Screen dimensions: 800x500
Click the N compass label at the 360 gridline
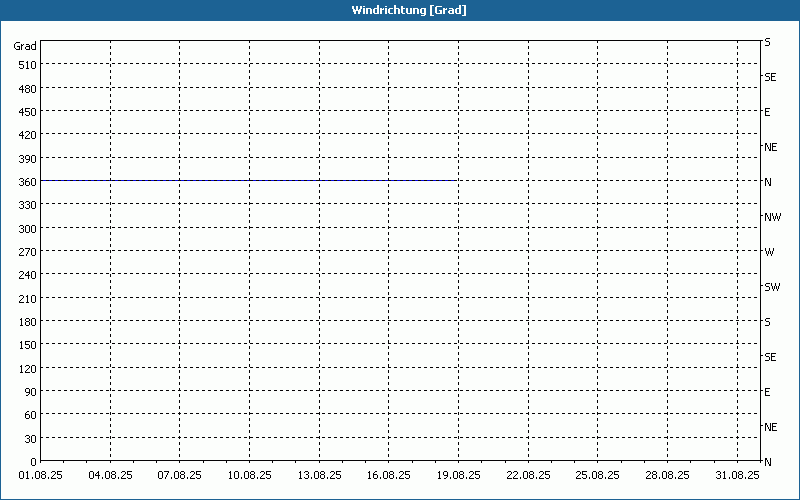pos(768,182)
